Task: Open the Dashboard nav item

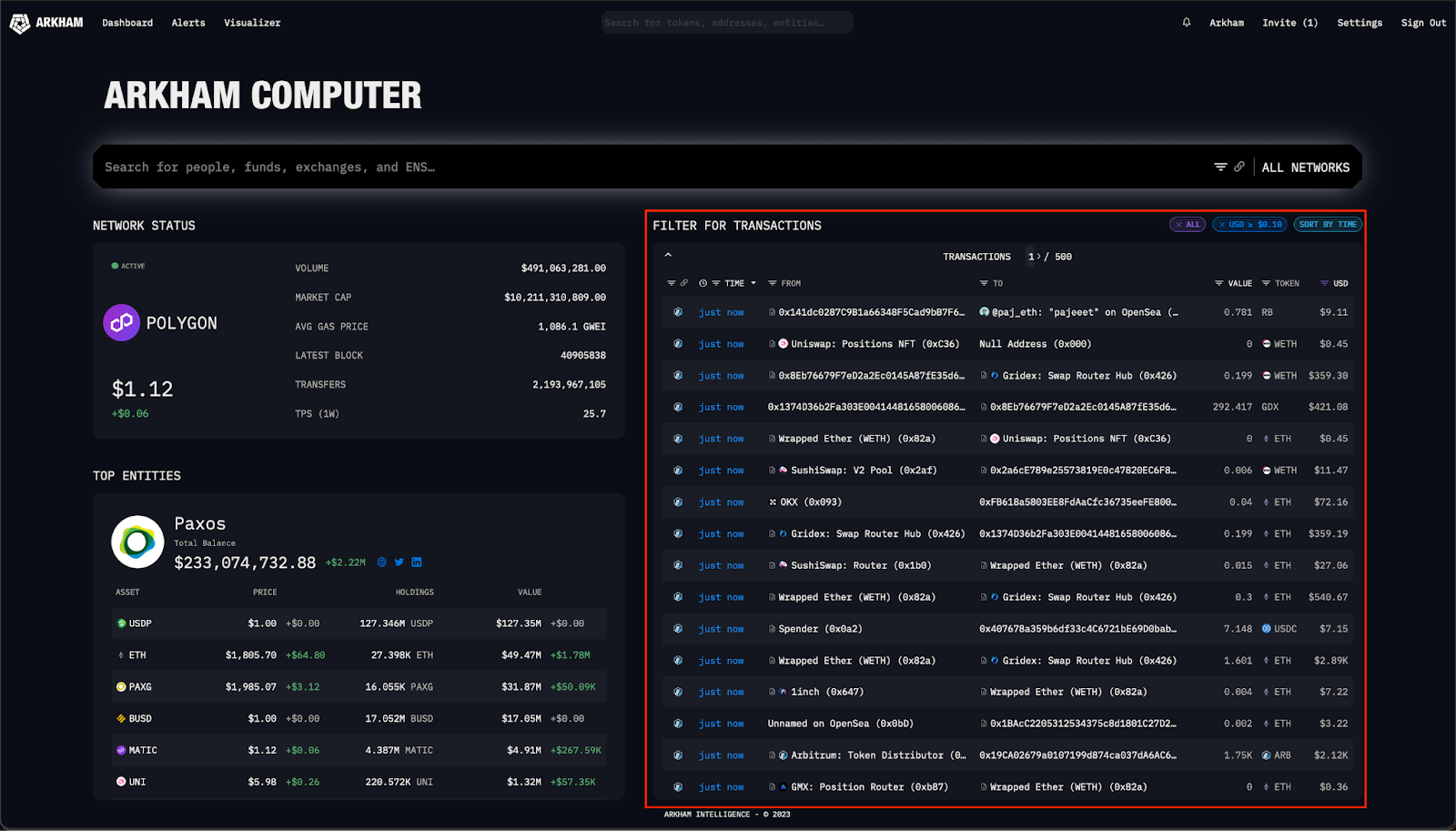Action: pyautogui.click(x=127, y=23)
